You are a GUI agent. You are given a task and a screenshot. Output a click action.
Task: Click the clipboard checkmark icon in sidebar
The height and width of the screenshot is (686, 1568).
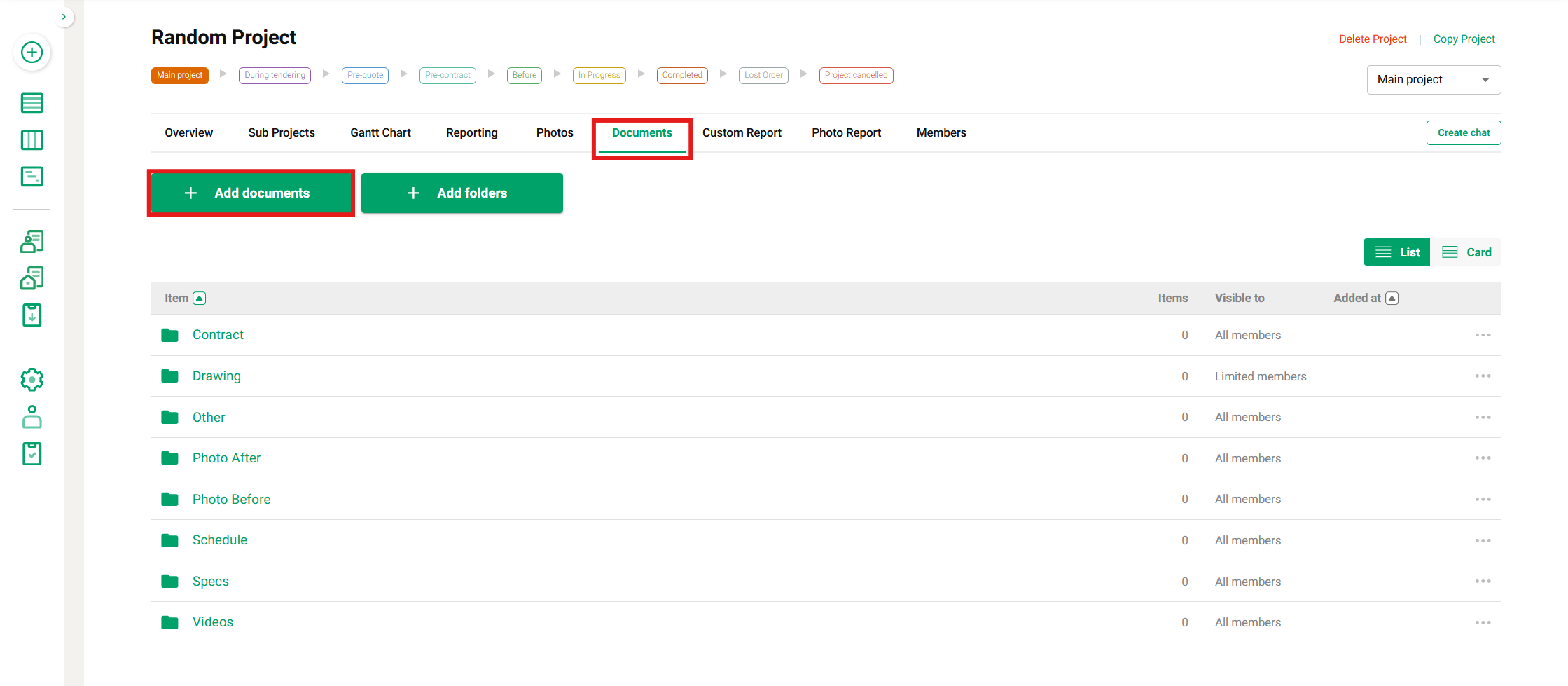tap(32, 454)
